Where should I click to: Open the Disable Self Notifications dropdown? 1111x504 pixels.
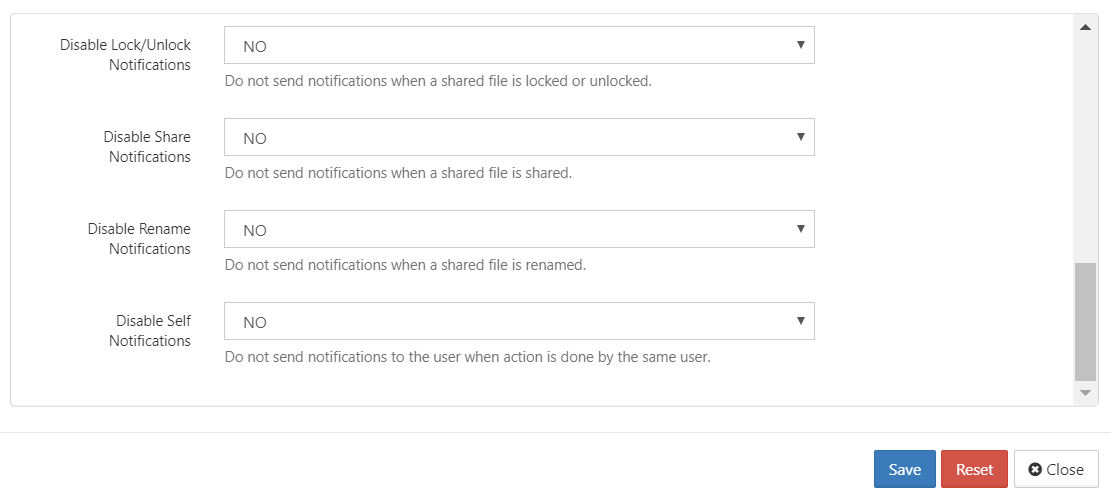point(519,322)
